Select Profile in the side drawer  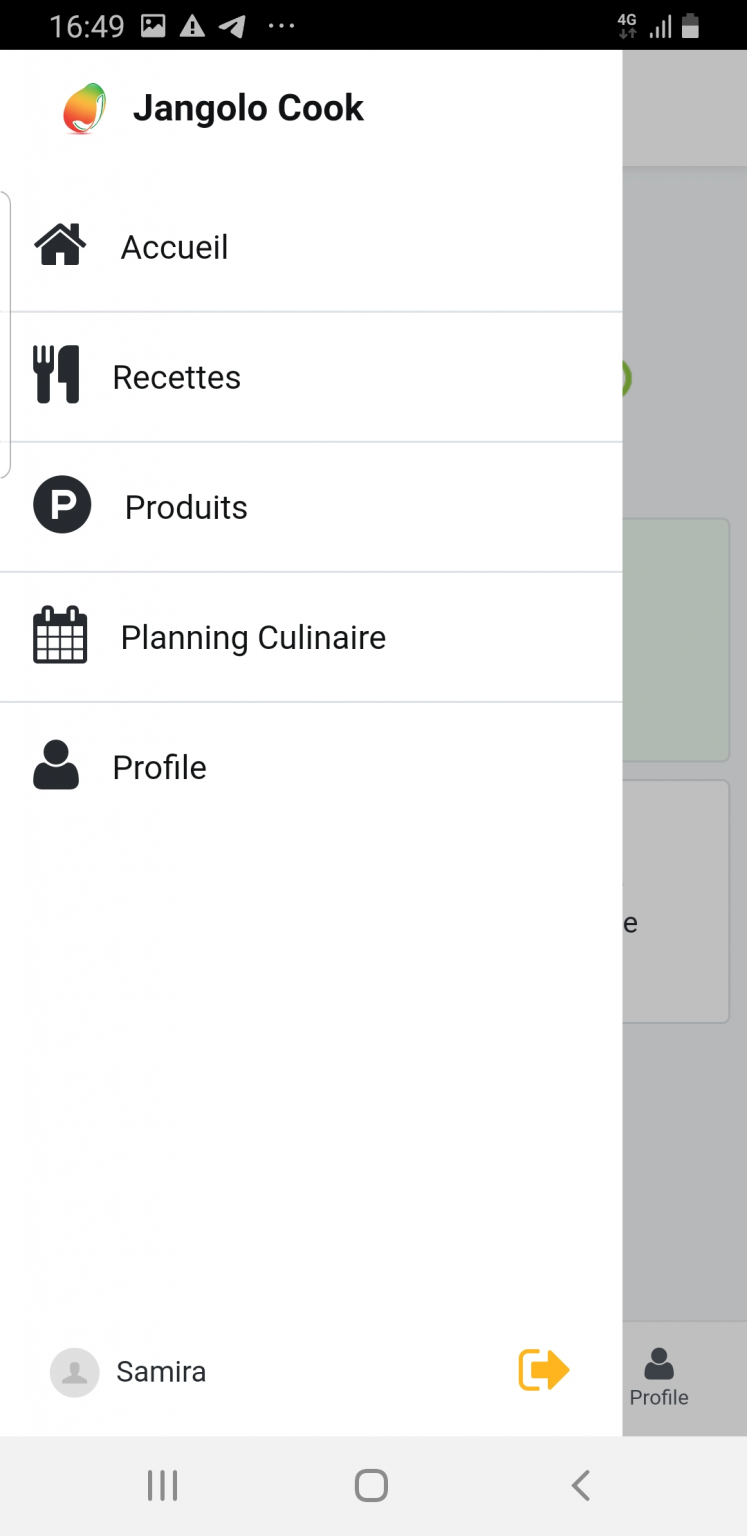point(311,767)
